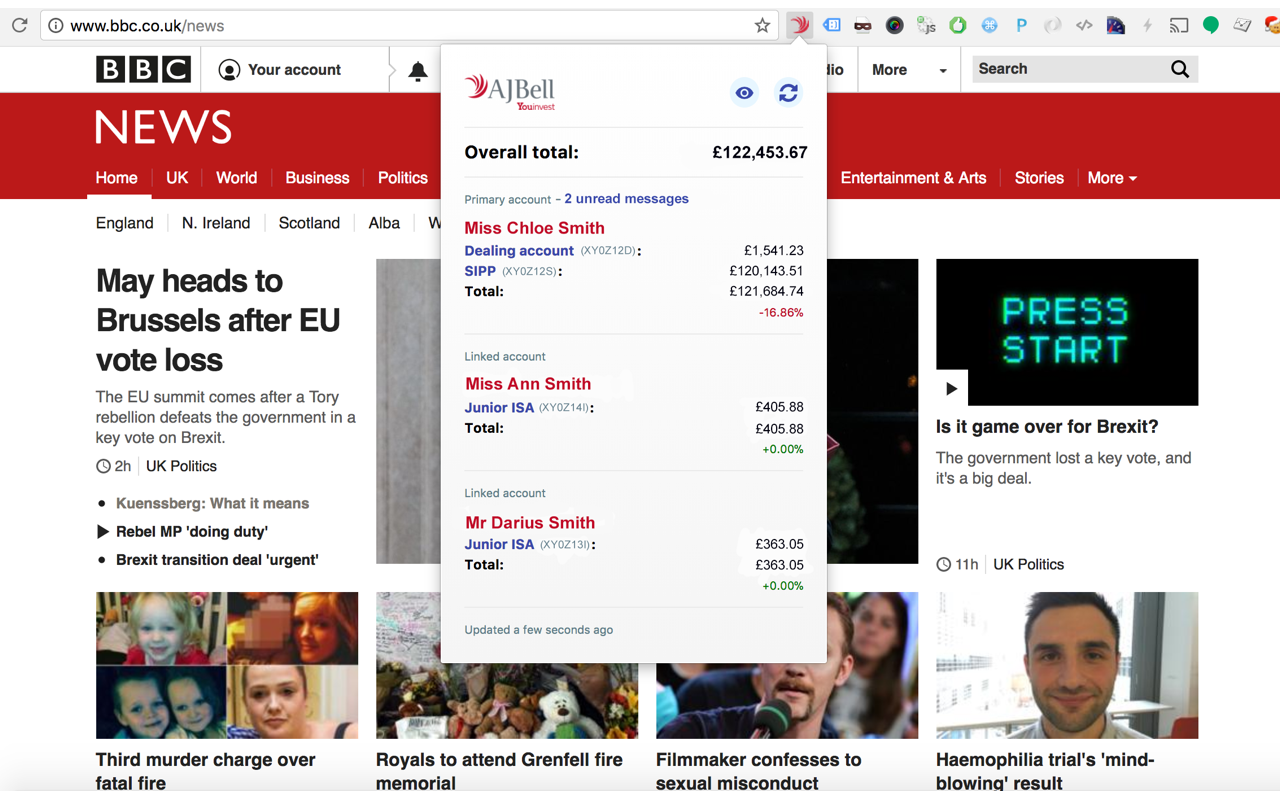The height and width of the screenshot is (800, 1280).
Task: Select the Scotland regional tab
Action: click(309, 223)
